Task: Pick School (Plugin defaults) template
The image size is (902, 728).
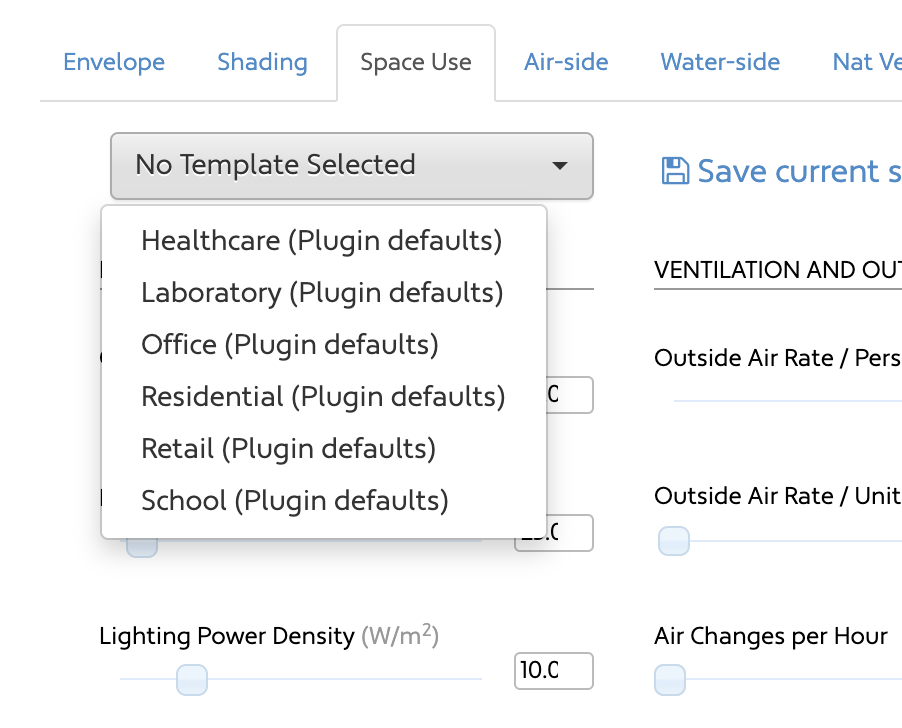Action: [x=323, y=500]
